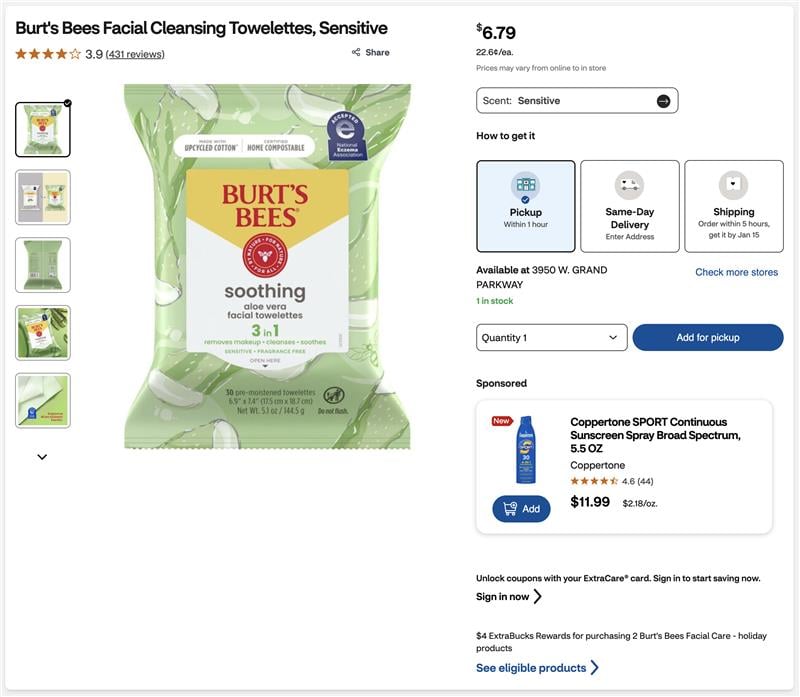
Task: Click the Shipping box icon
Action: [x=733, y=185]
